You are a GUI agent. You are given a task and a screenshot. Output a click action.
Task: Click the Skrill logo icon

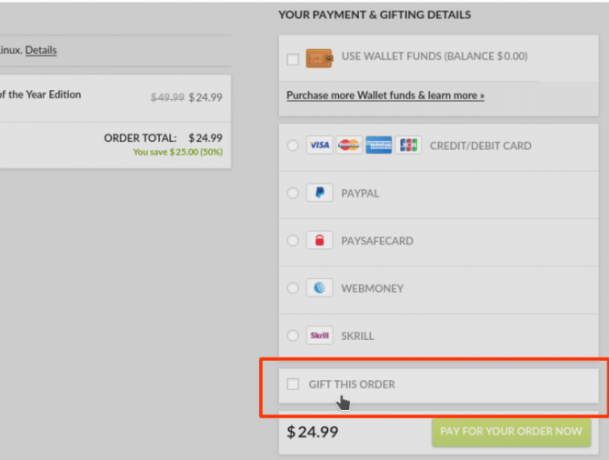[319, 335]
